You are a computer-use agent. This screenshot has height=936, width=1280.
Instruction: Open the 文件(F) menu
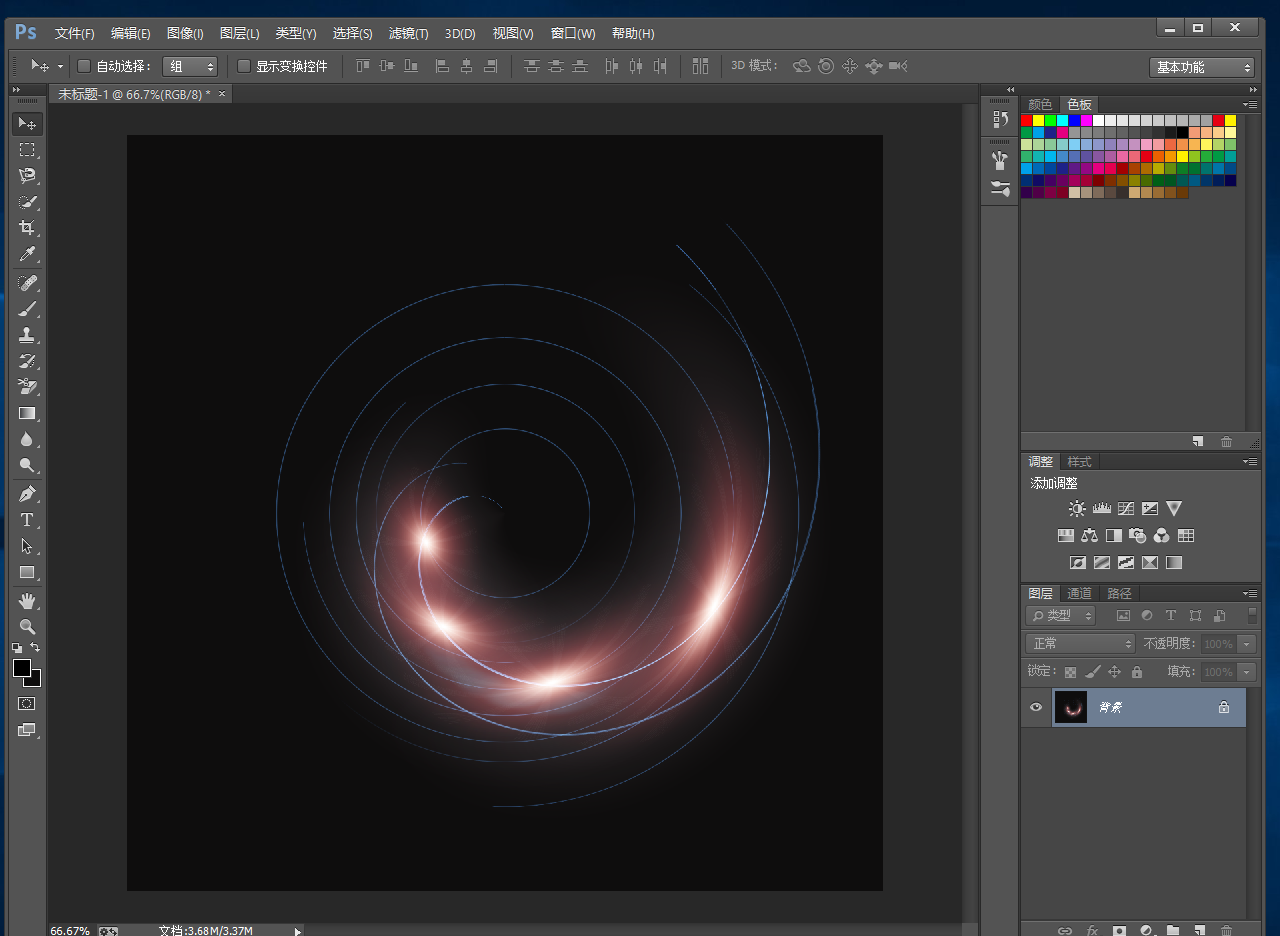click(75, 33)
